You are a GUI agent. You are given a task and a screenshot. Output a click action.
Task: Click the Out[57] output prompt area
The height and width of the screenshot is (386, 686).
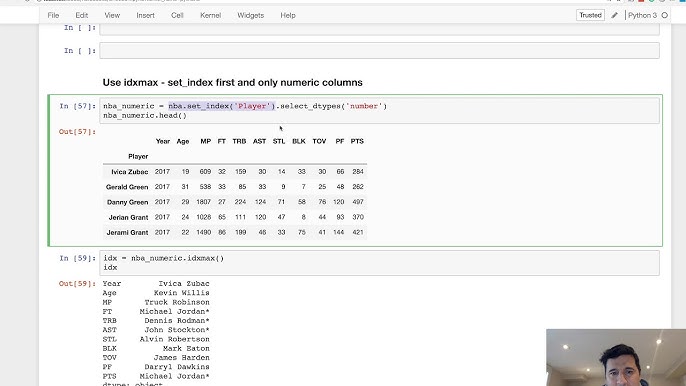[x=77, y=132]
